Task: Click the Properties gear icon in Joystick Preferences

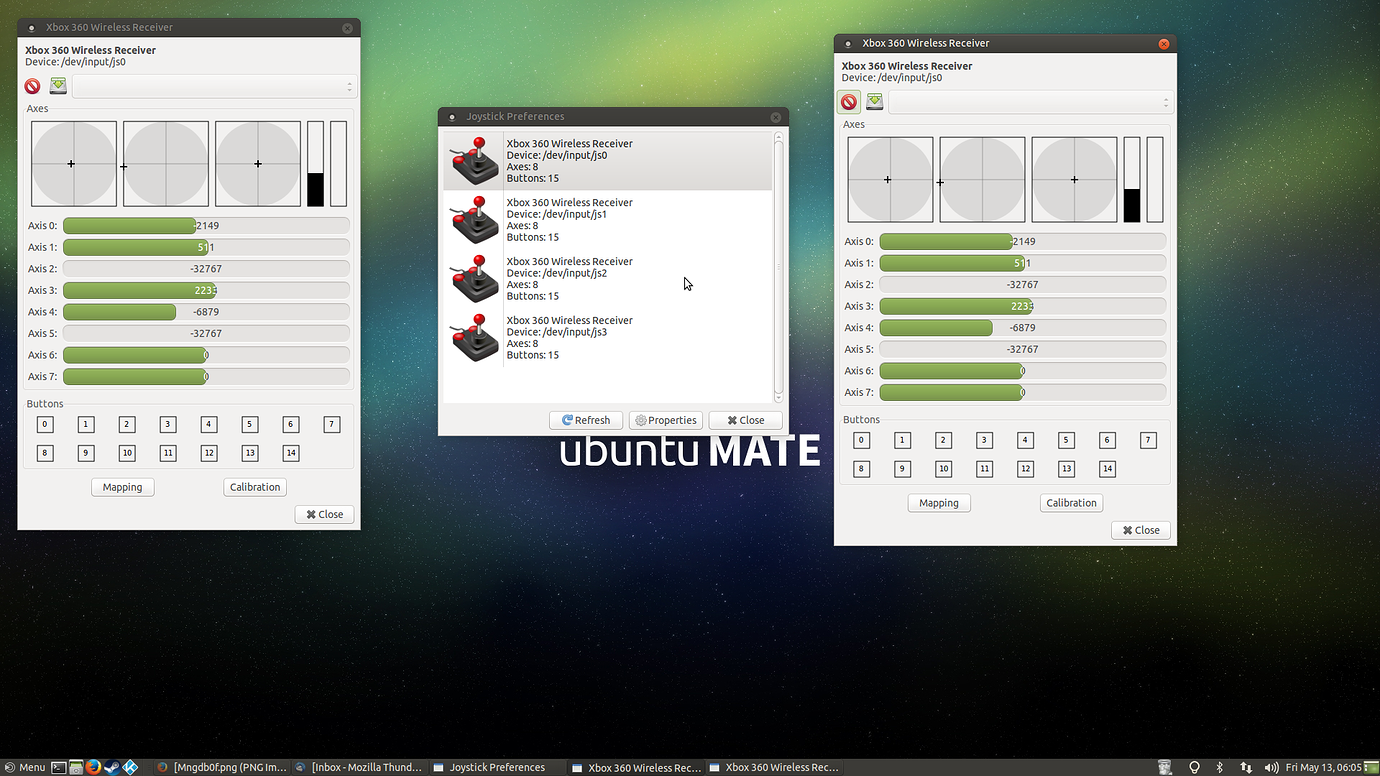Action: coord(641,421)
